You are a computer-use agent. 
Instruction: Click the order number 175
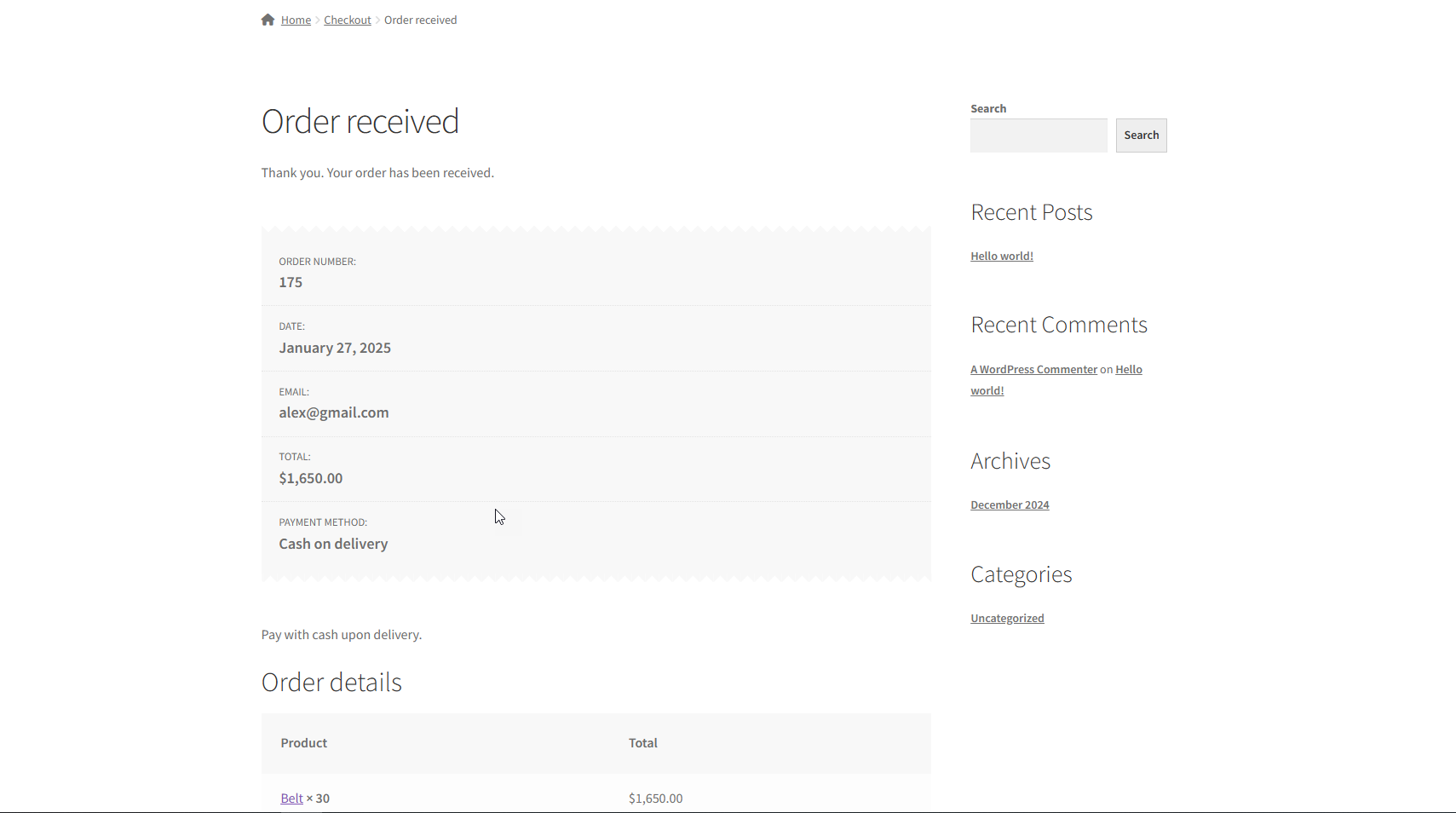click(x=291, y=283)
